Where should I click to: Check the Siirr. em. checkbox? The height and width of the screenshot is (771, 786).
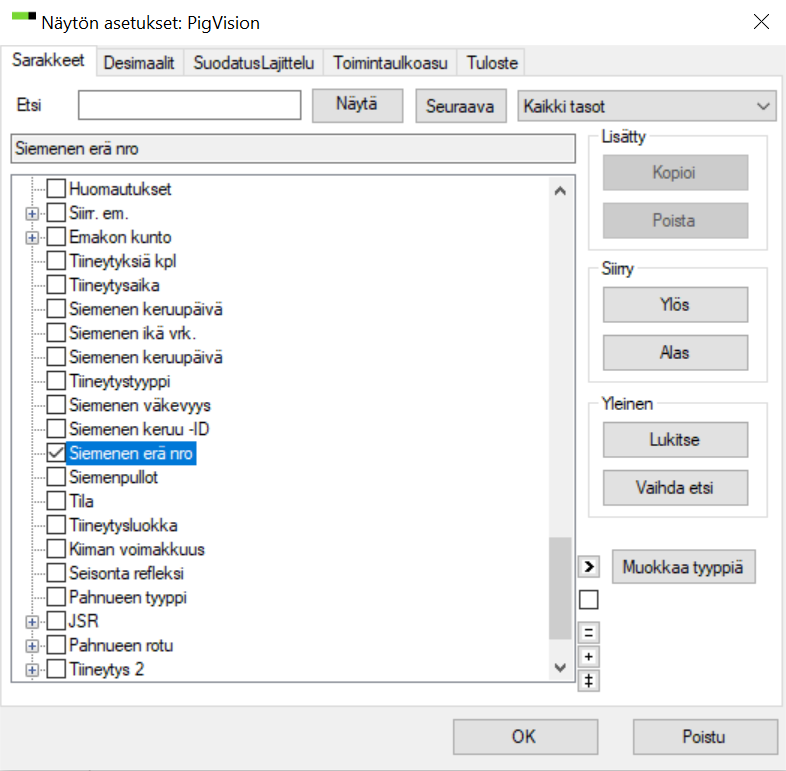pos(56,213)
